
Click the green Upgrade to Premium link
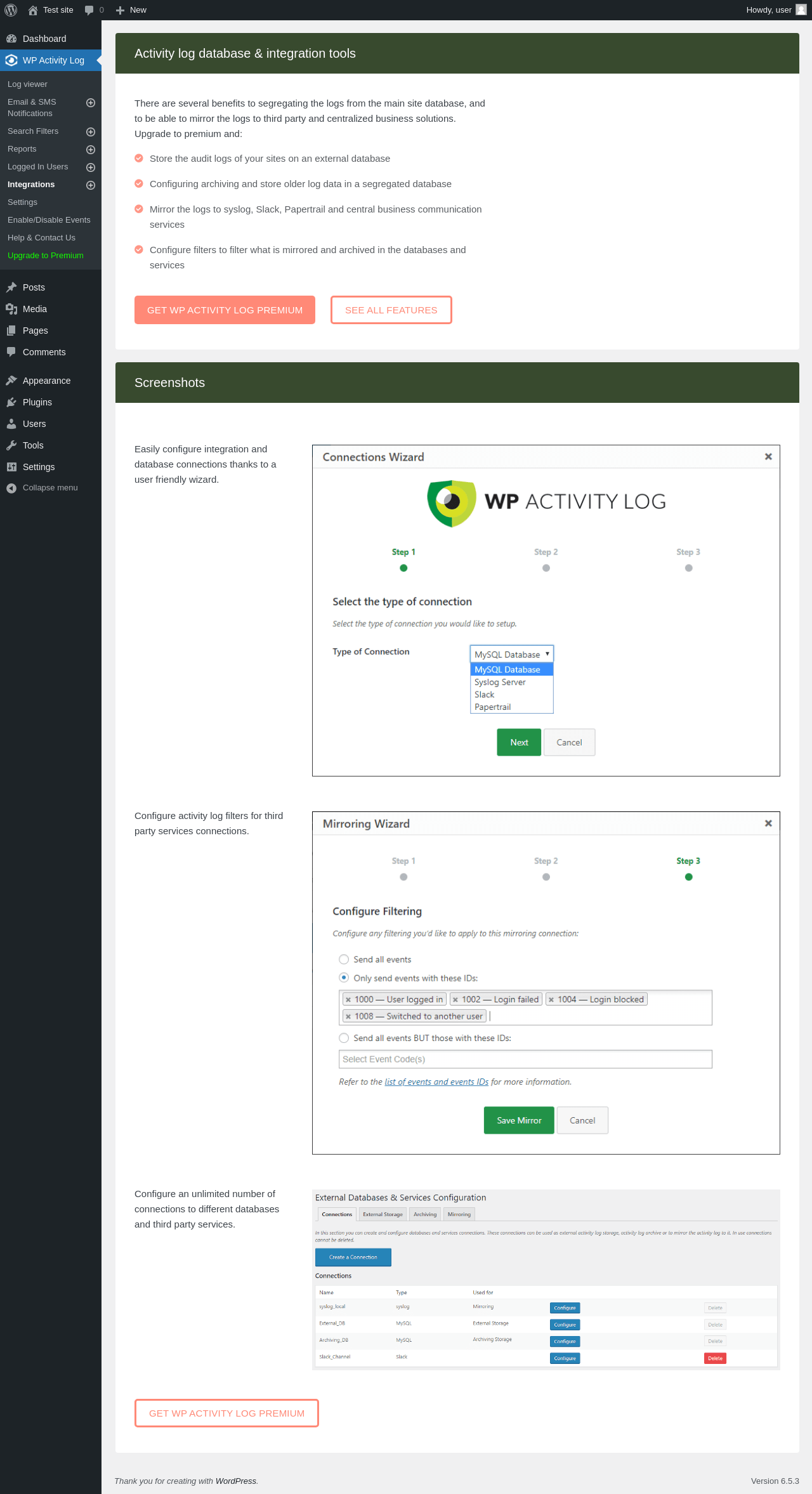pos(46,256)
